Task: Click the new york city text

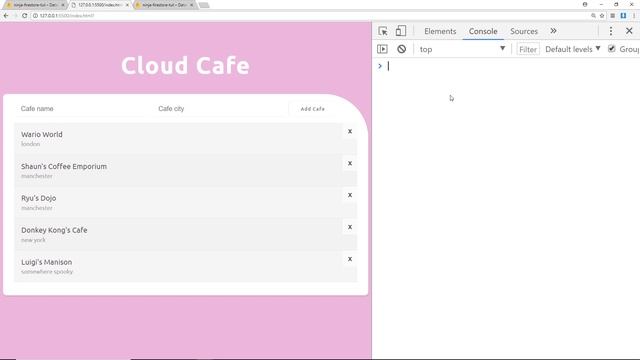Action: pos(33,240)
